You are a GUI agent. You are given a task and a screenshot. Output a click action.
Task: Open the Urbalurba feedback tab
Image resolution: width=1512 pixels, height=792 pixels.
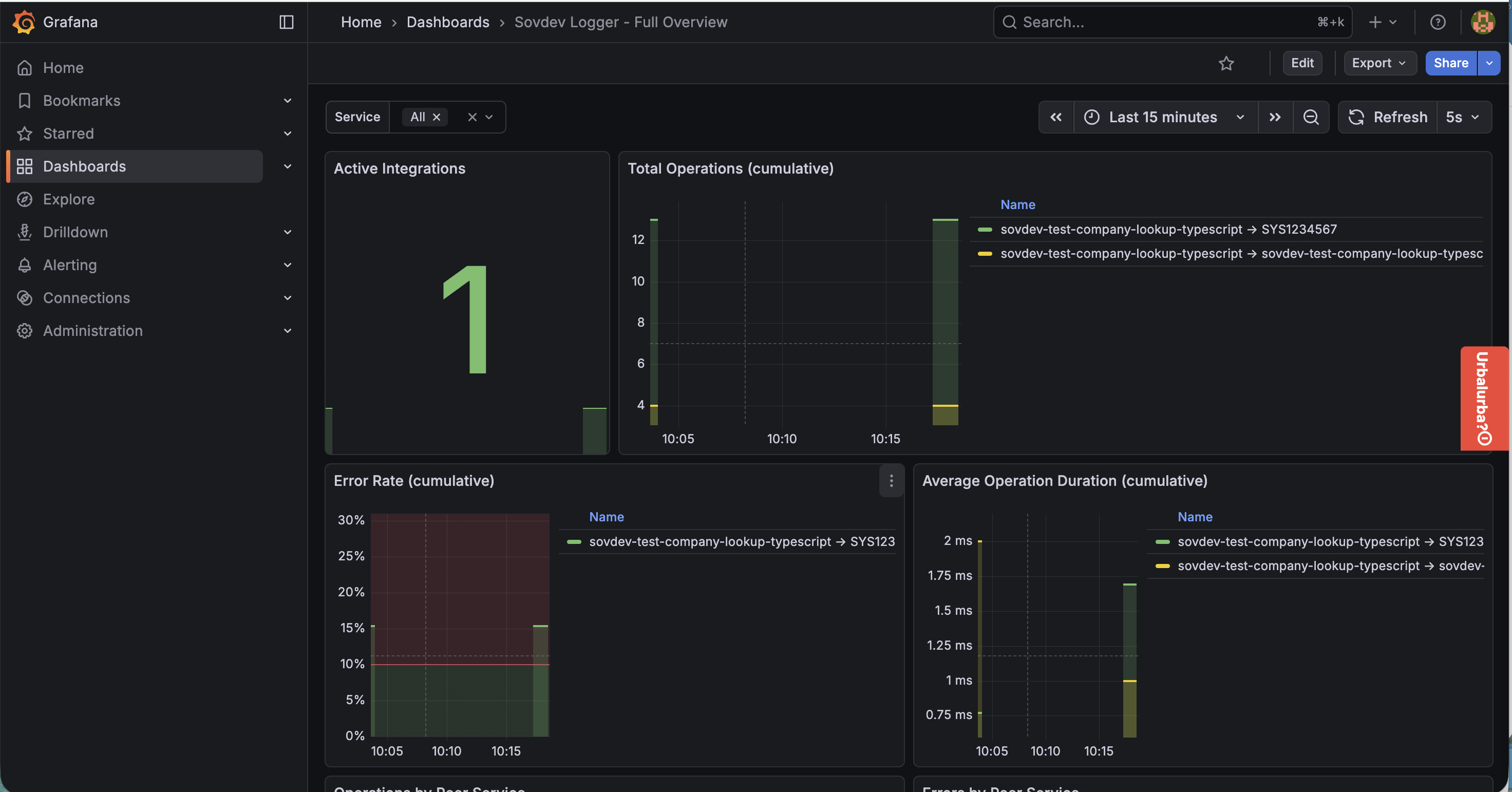[1483, 399]
